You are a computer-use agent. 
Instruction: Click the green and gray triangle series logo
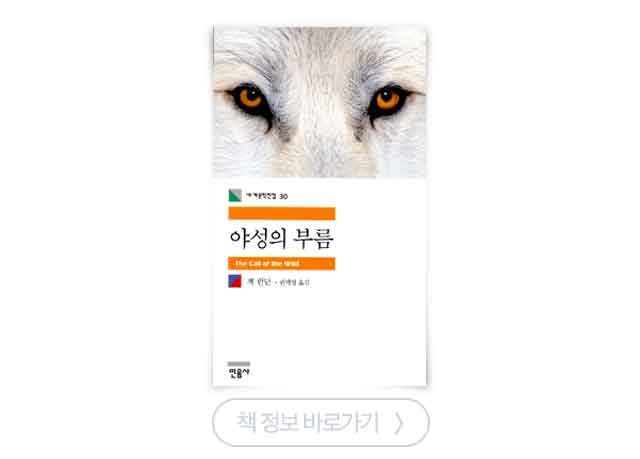(235, 196)
